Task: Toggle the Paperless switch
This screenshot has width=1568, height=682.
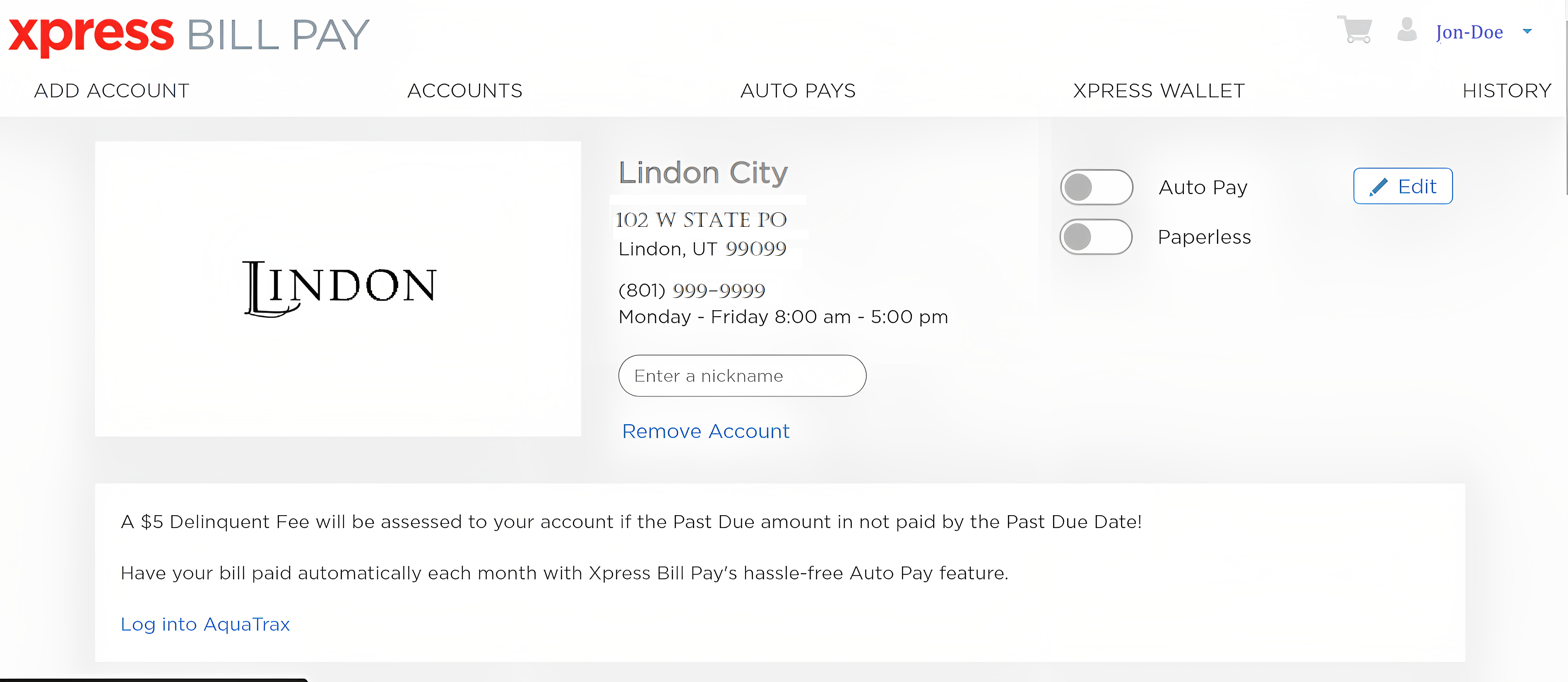Action: click(1096, 237)
